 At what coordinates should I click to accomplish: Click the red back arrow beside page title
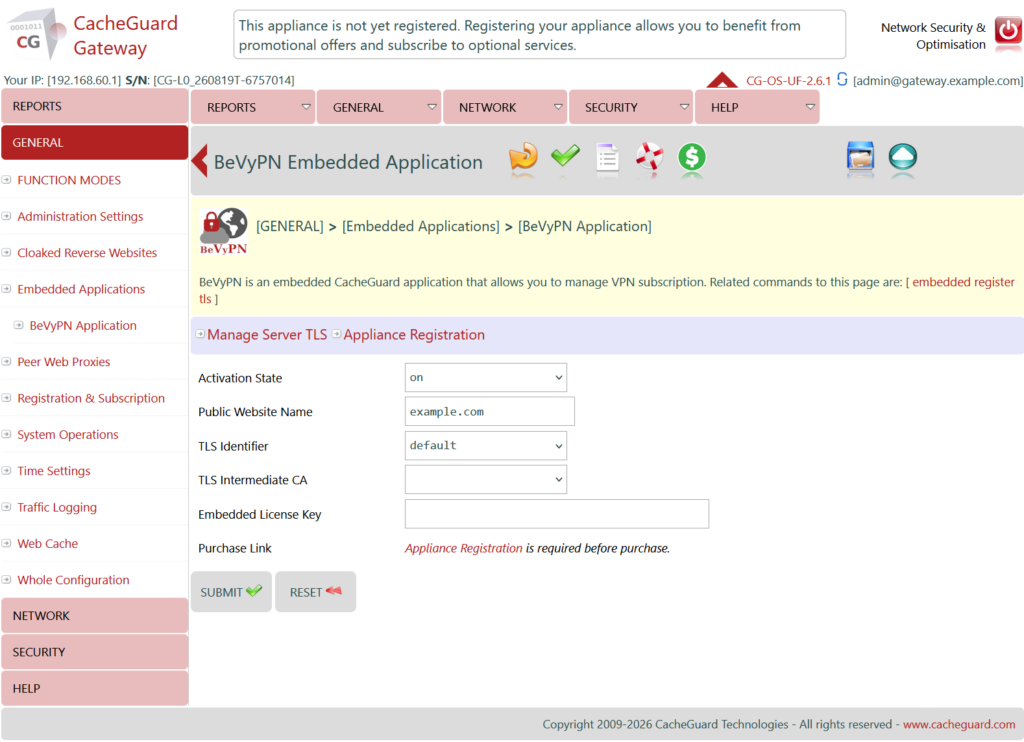tap(200, 161)
